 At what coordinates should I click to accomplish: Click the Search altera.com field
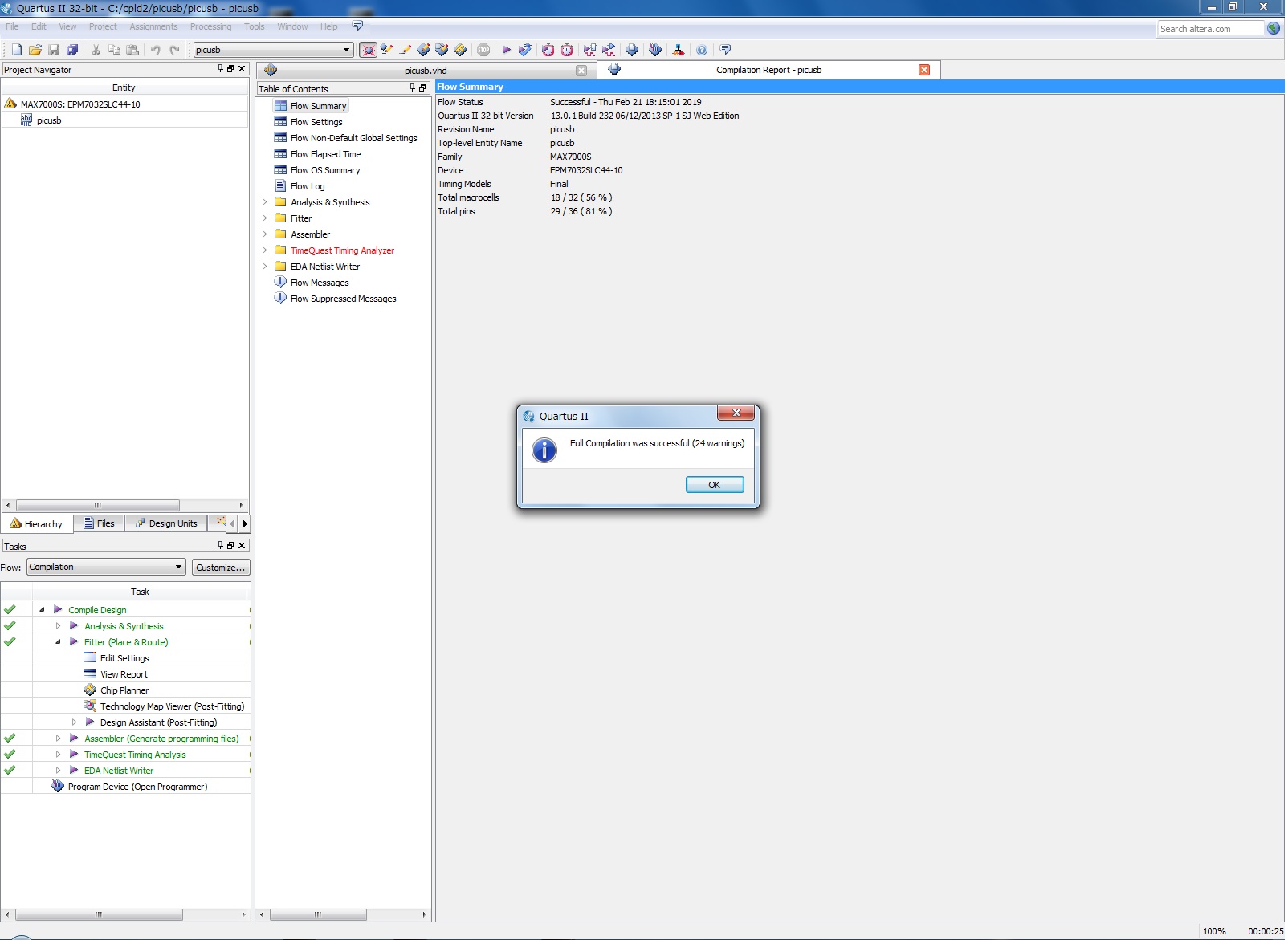tap(1210, 29)
